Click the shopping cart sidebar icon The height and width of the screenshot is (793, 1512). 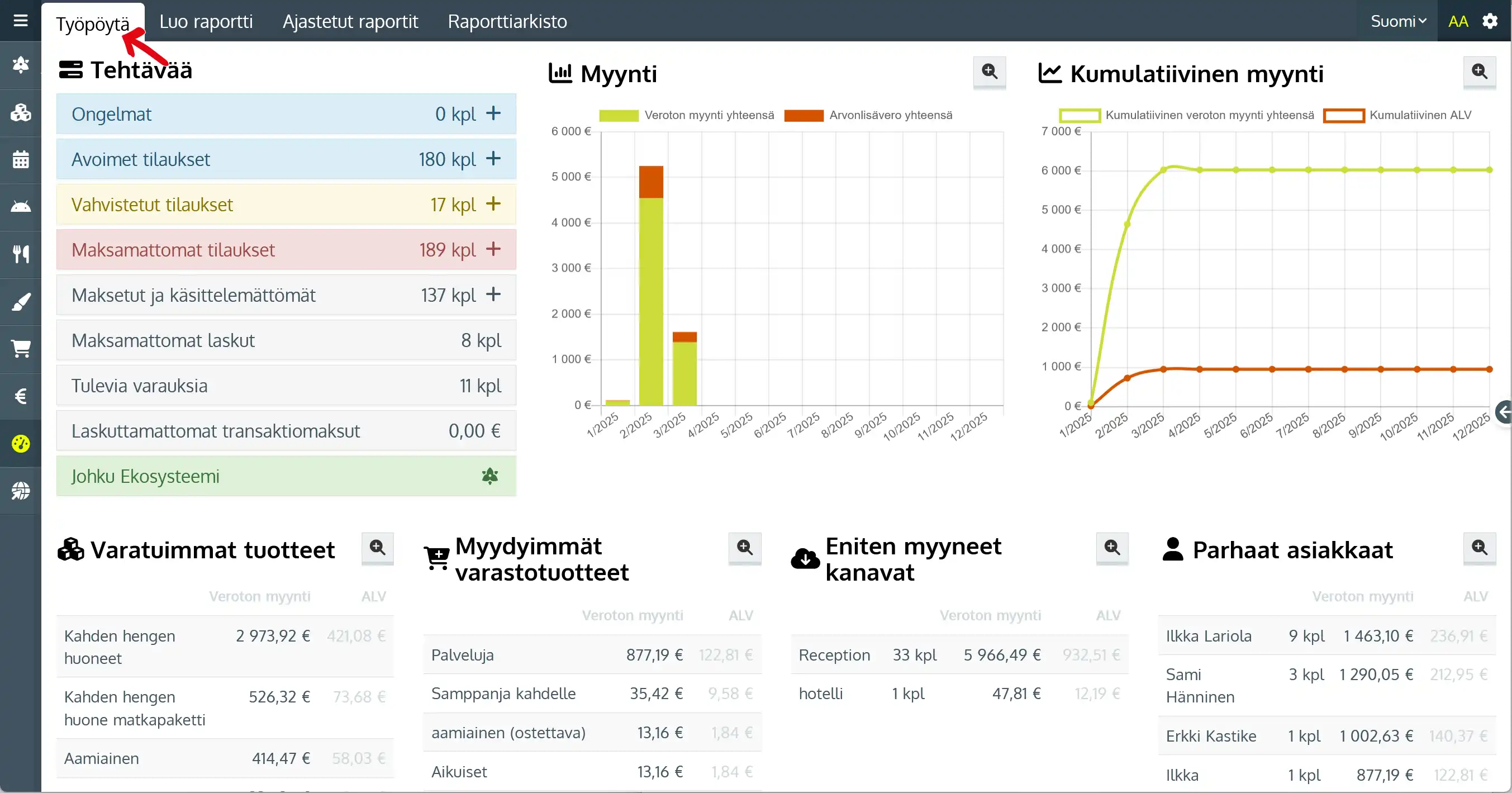pyautogui.click(x=21, y=349)
